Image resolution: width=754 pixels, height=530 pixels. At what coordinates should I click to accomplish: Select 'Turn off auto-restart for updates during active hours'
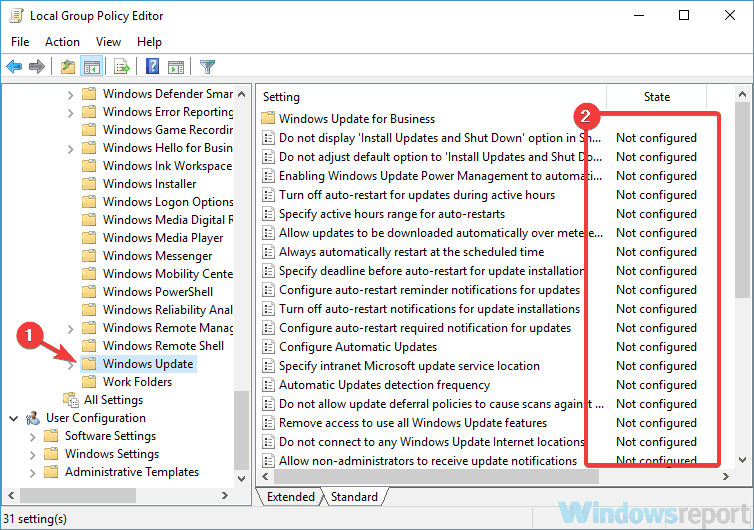416,195
